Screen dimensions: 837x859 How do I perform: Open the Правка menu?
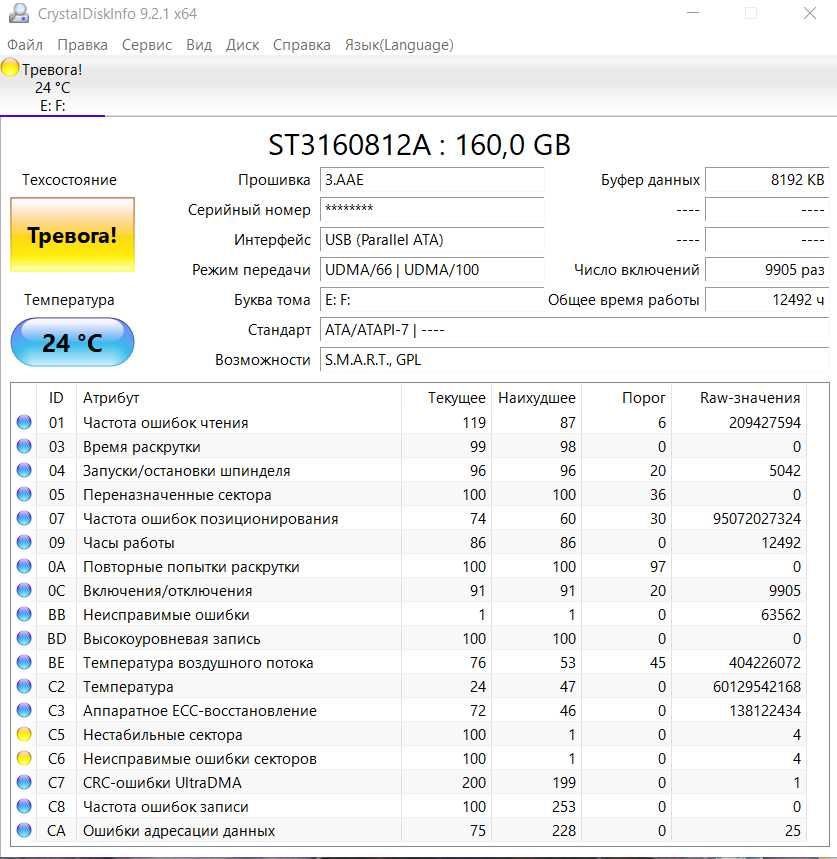[82, 45]
